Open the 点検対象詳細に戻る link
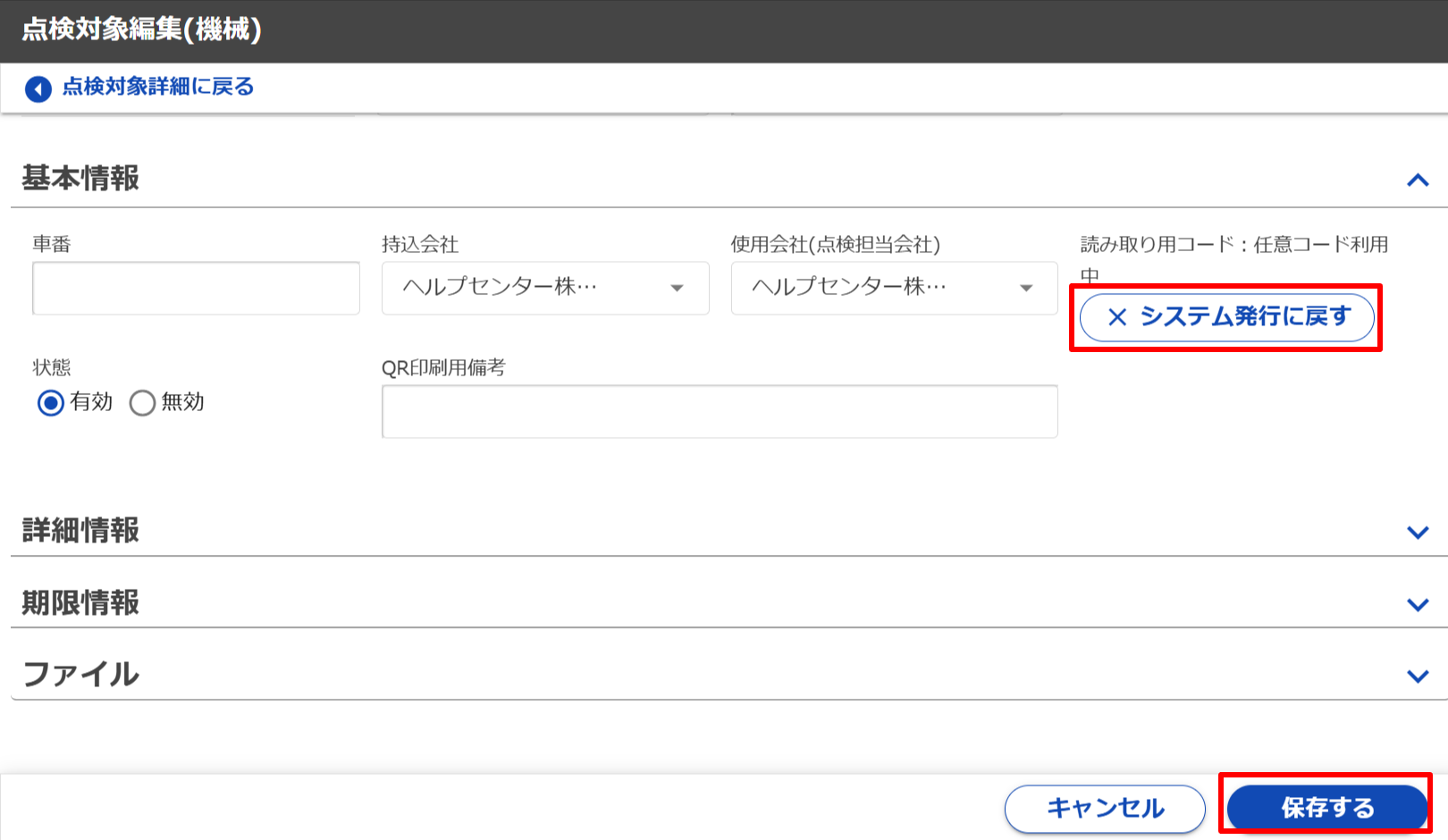This screenshot has height=840, width=1448. click(x=157, y=87)
